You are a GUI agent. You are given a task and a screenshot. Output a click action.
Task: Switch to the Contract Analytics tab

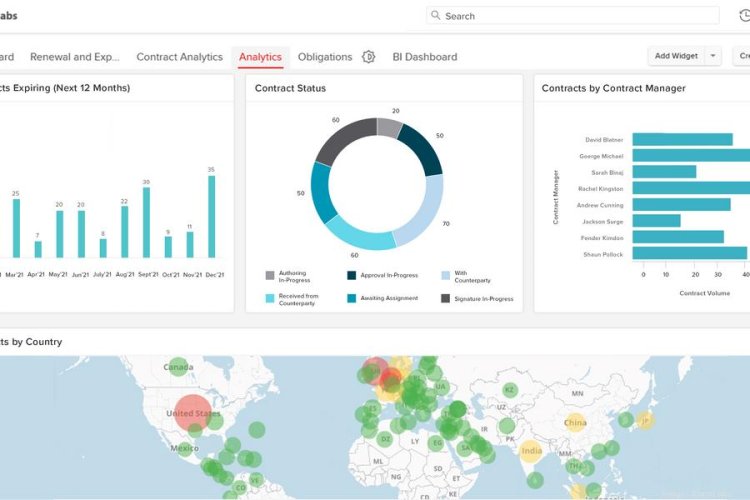click(179, 57)
